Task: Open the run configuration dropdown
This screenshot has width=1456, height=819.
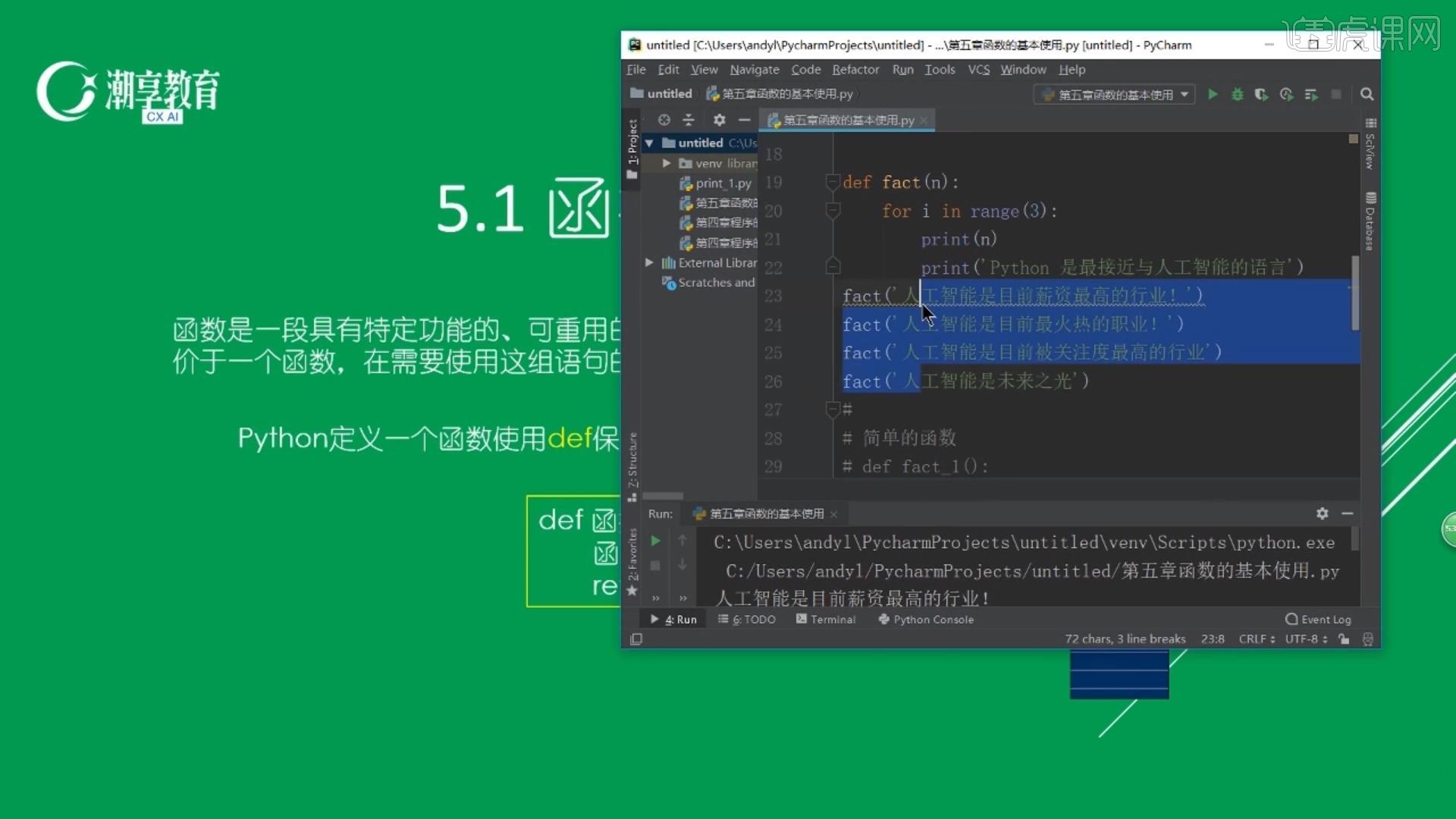Action: 1185,94
